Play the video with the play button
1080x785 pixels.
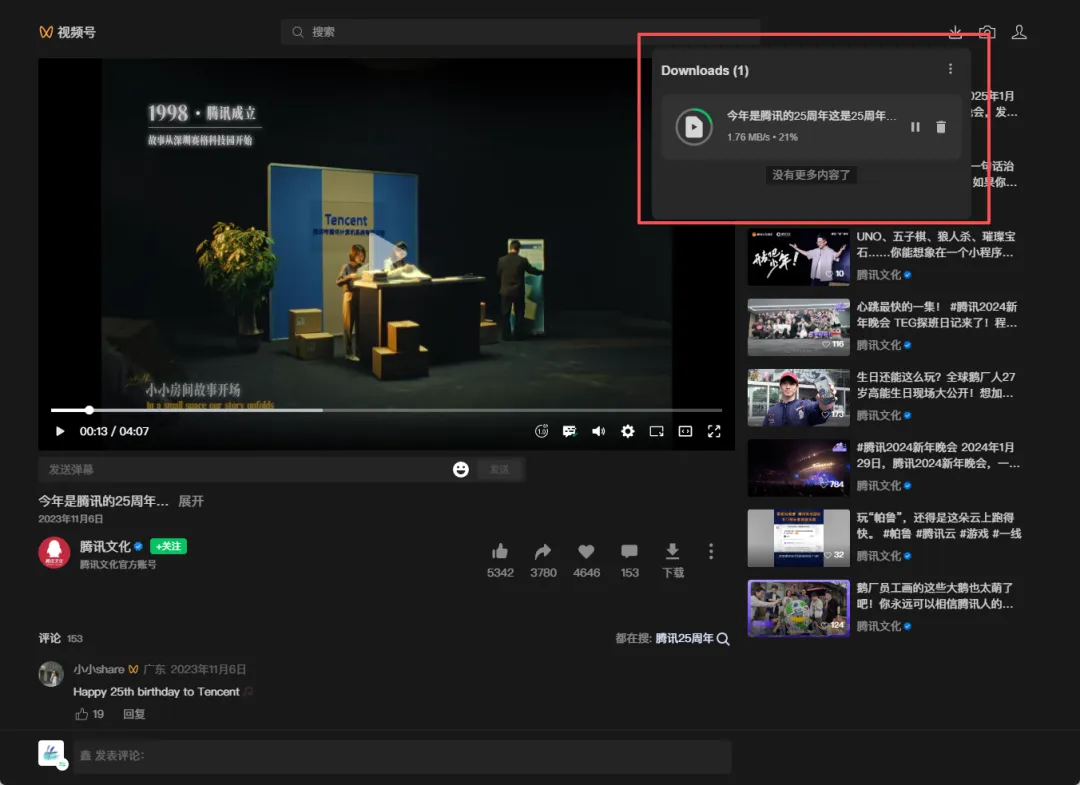pyautogui.click(x=60, y=431)
